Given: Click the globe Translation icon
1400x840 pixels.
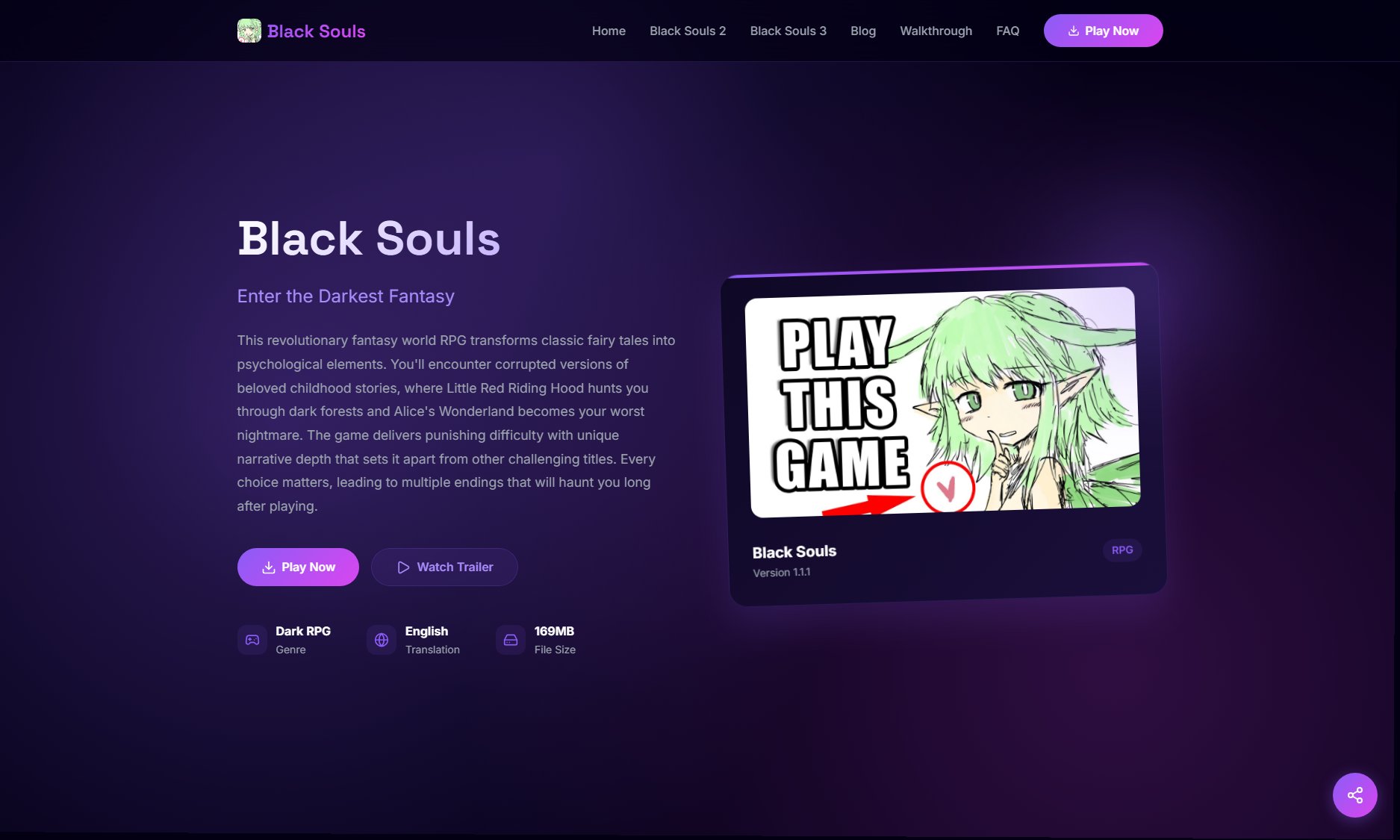Looking at the screenshot, I should (382, 640).
